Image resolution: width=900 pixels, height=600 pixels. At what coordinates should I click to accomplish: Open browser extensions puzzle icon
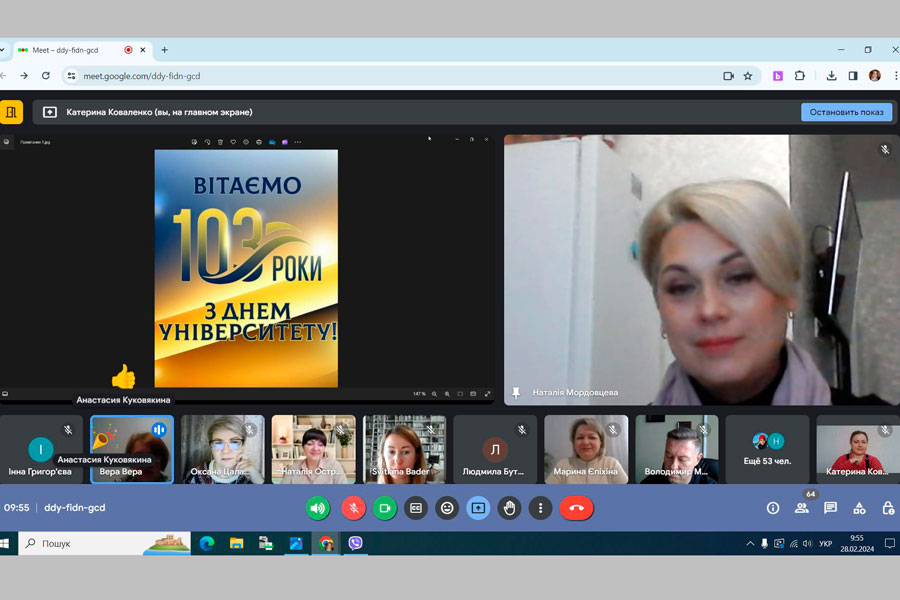[800, 76]
